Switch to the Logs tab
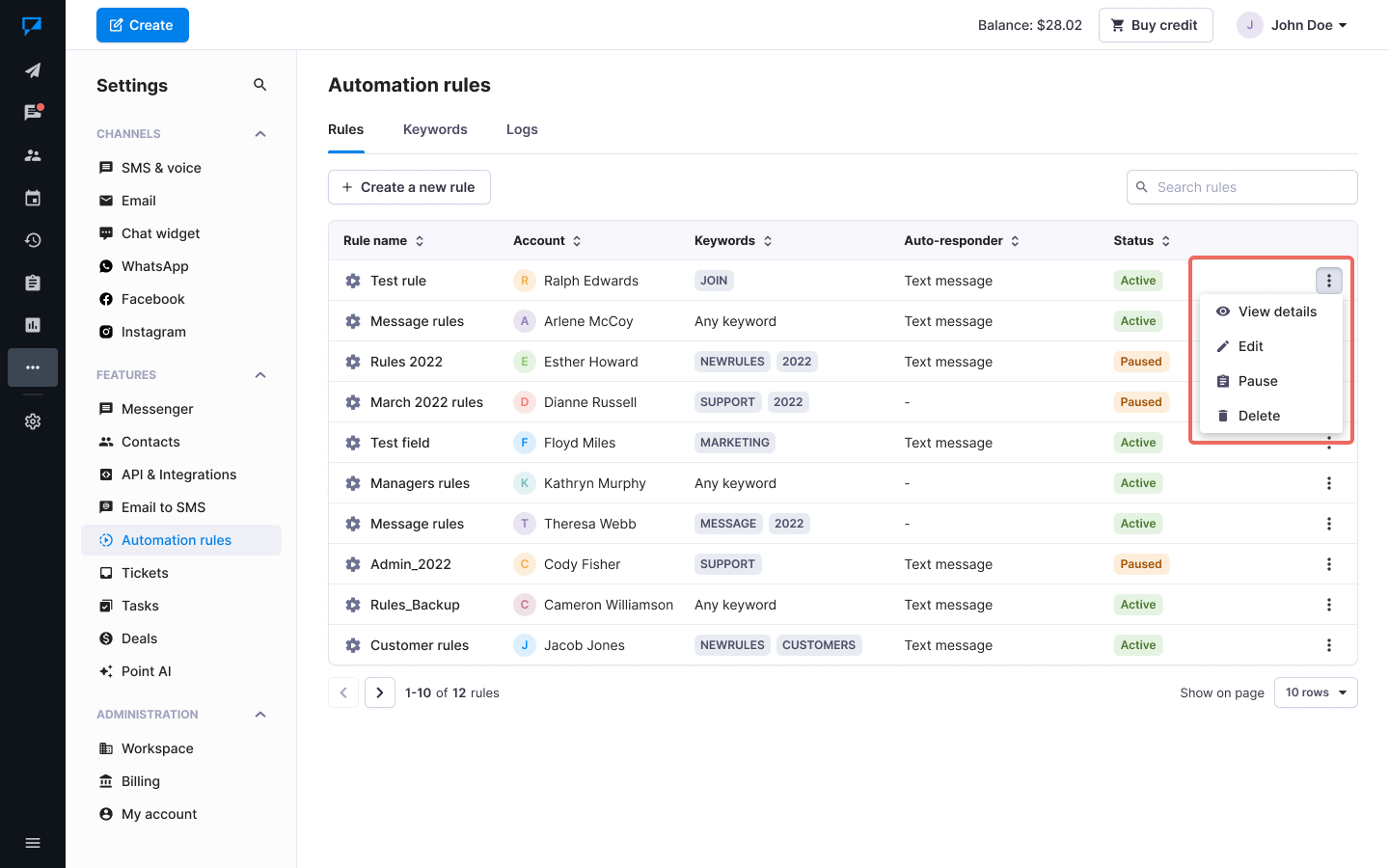The image size is (1389, 868). click(x=522, y=129)
